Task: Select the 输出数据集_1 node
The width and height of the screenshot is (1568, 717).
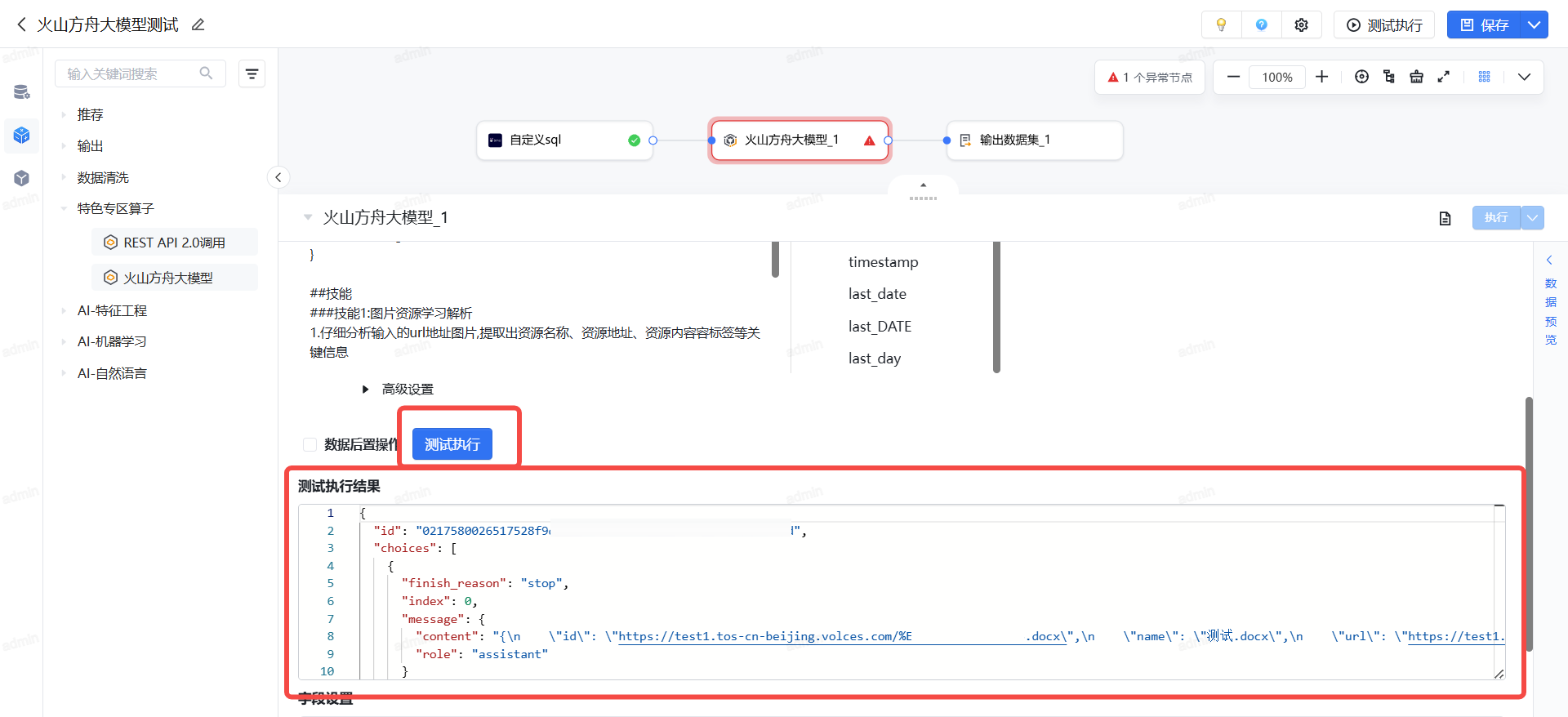Action: coord(1034,140)
